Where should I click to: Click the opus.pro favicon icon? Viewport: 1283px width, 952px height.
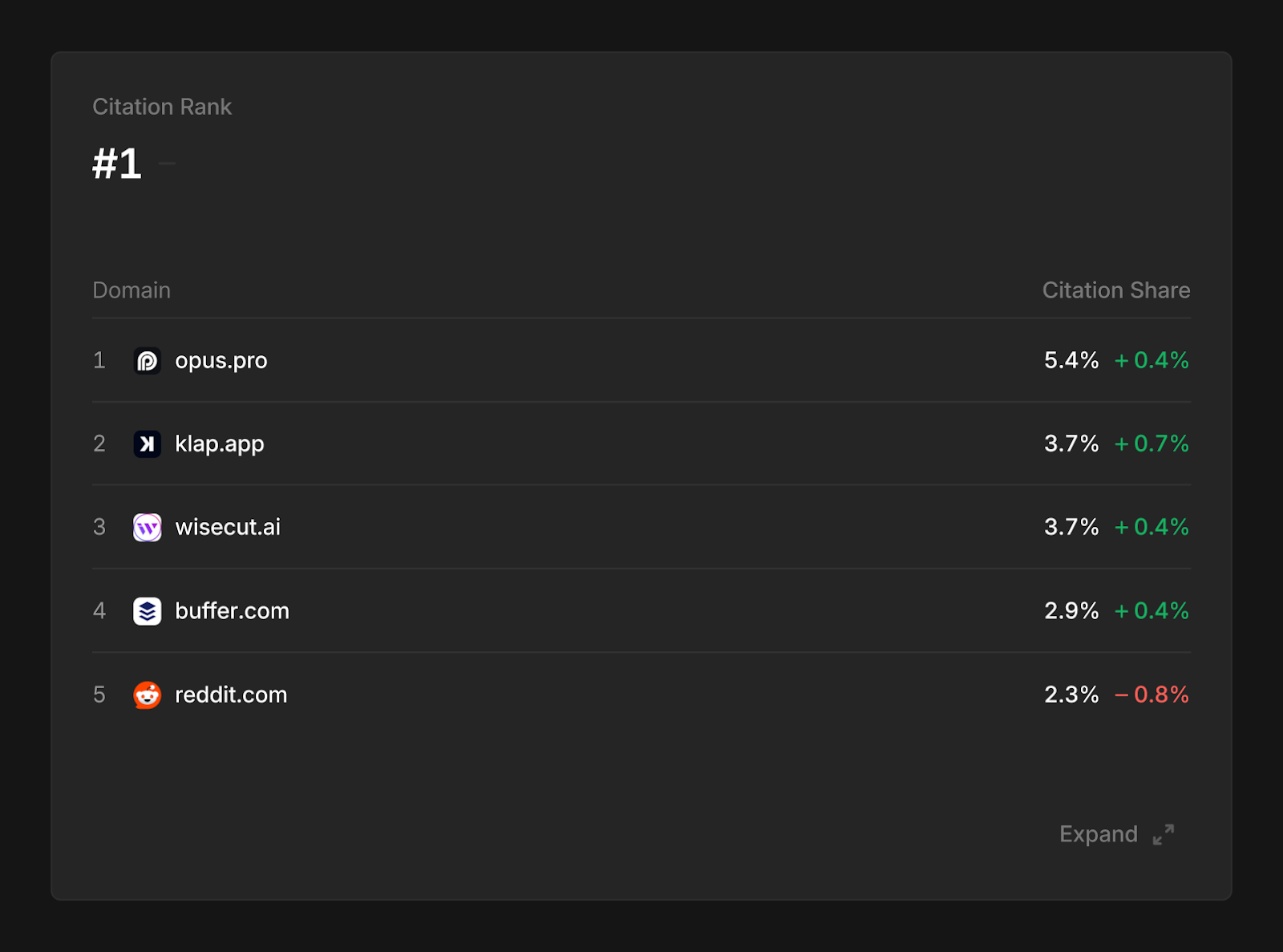click(x=148, y=360)
